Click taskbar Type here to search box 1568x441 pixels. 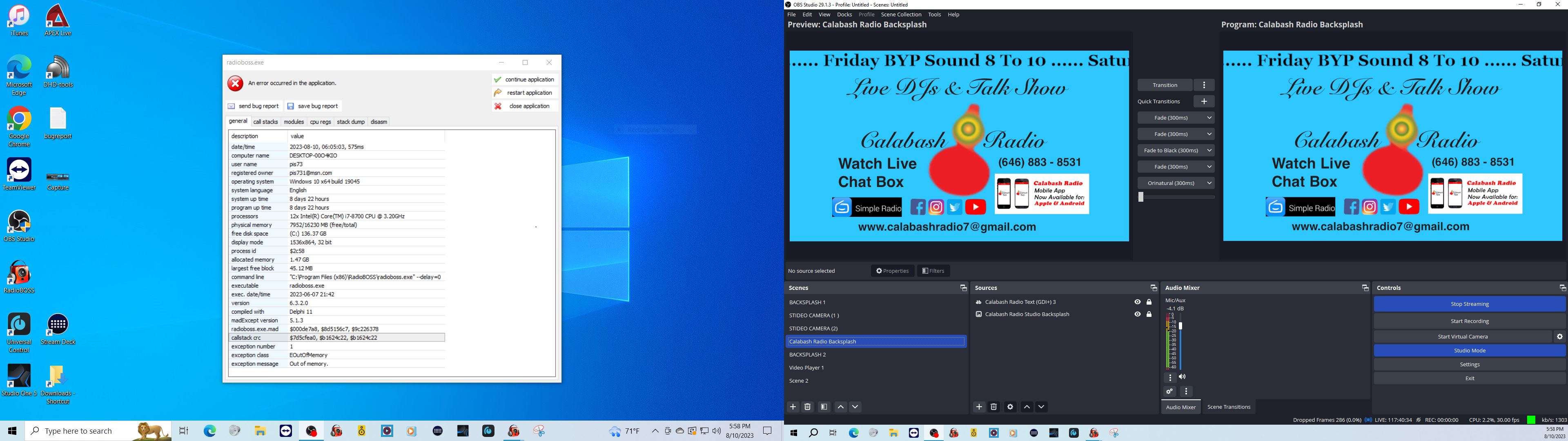(x=98, y=431)
